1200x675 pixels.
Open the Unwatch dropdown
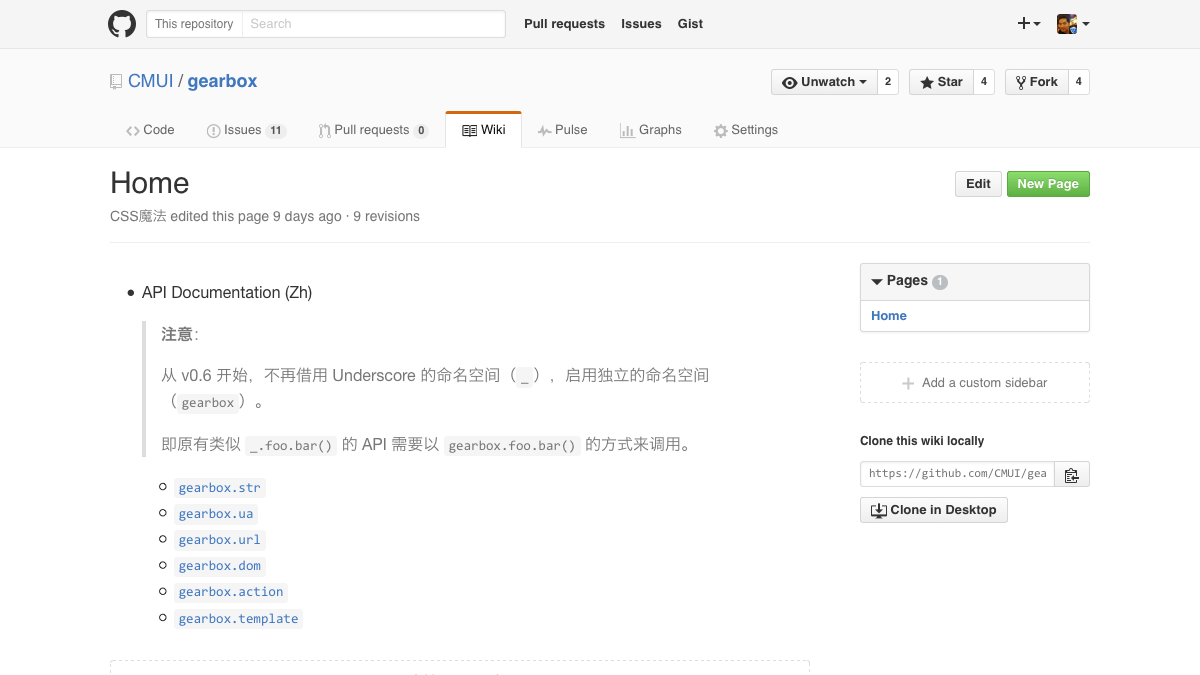[x=824, y=82]
